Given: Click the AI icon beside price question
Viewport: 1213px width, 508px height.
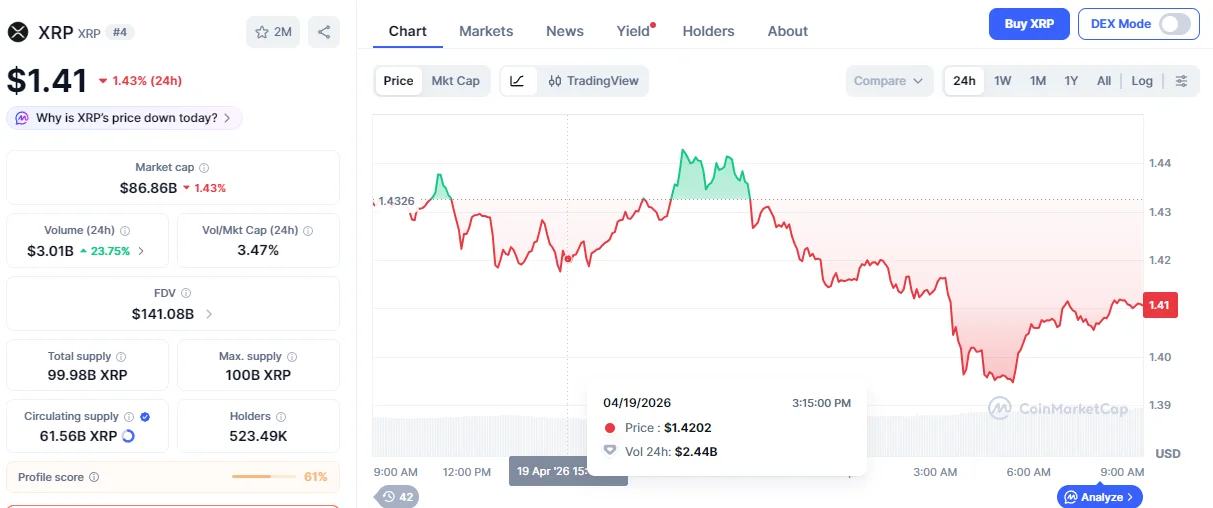Looking at the screenshot, I should (22, 118).
